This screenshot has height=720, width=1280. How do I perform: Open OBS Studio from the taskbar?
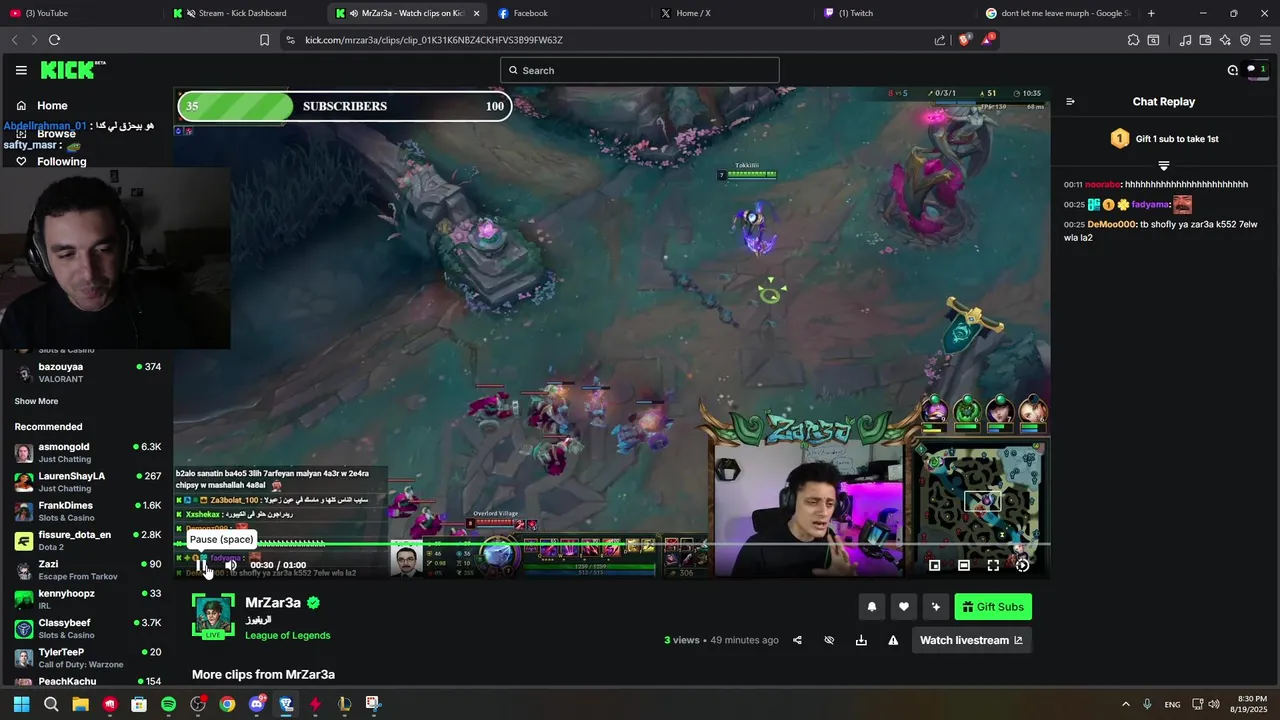198,704
